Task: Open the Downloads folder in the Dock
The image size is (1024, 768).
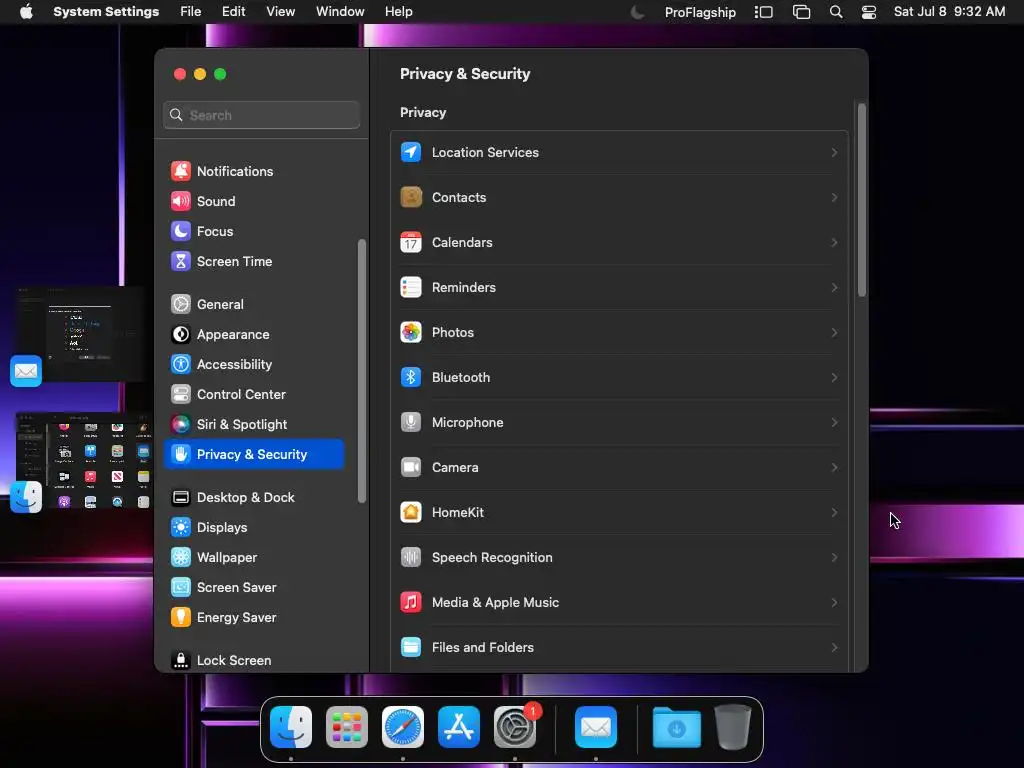Action: coord(677,727)
